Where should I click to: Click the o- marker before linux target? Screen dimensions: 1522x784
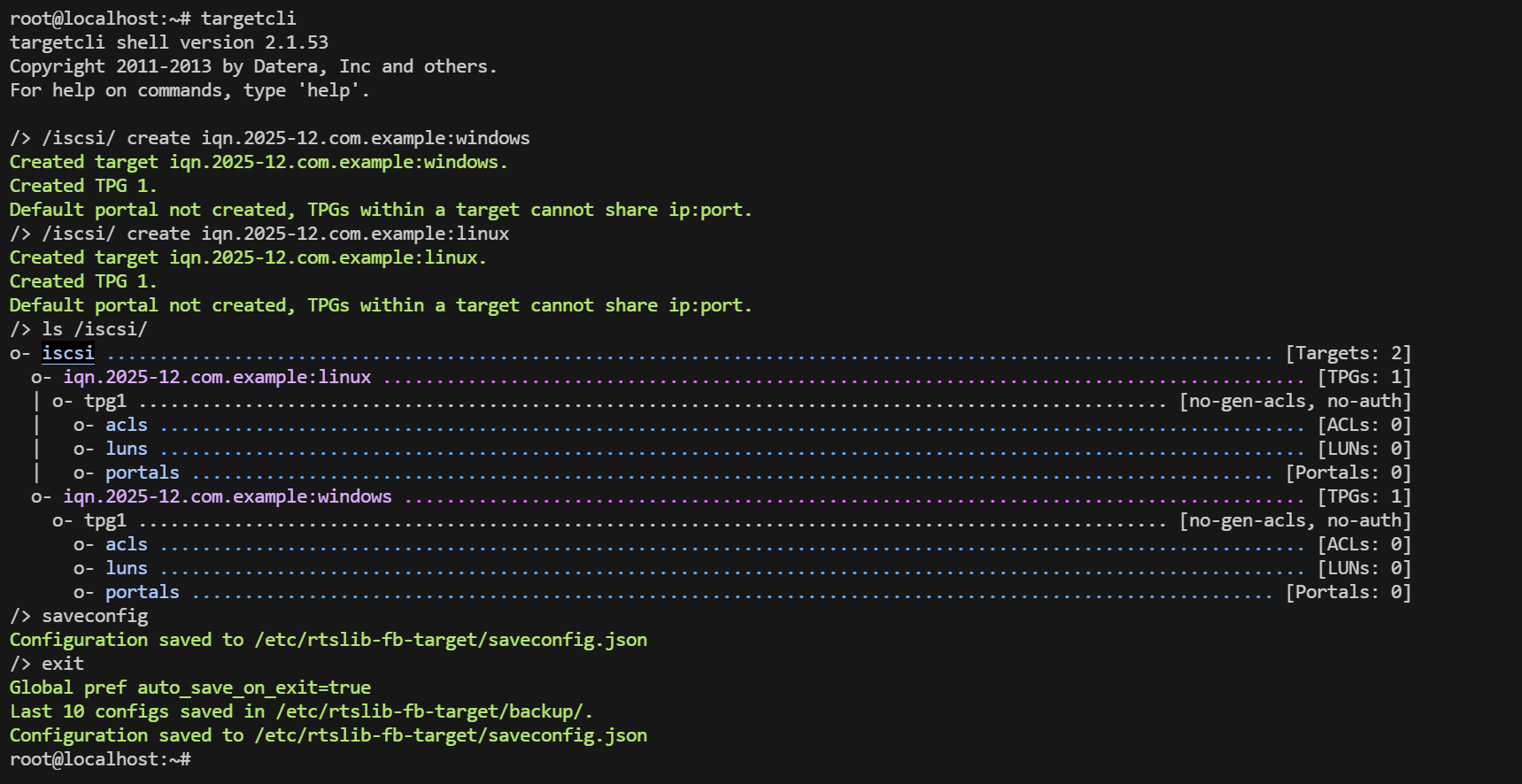[42, 377]
